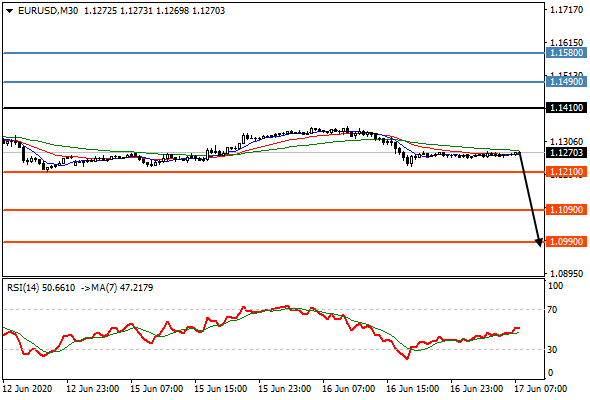Click the RSI 30 level label
This screenshot has height=400, width=590.
pyautogui.click(x=552, y=350)
